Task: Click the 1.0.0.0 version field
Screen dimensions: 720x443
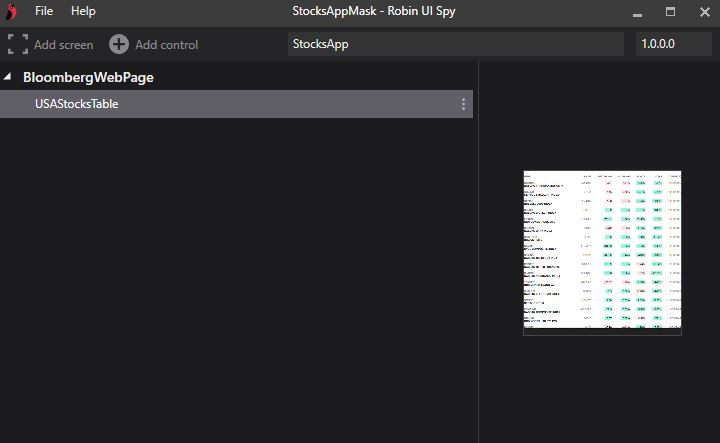Action: 673,44
